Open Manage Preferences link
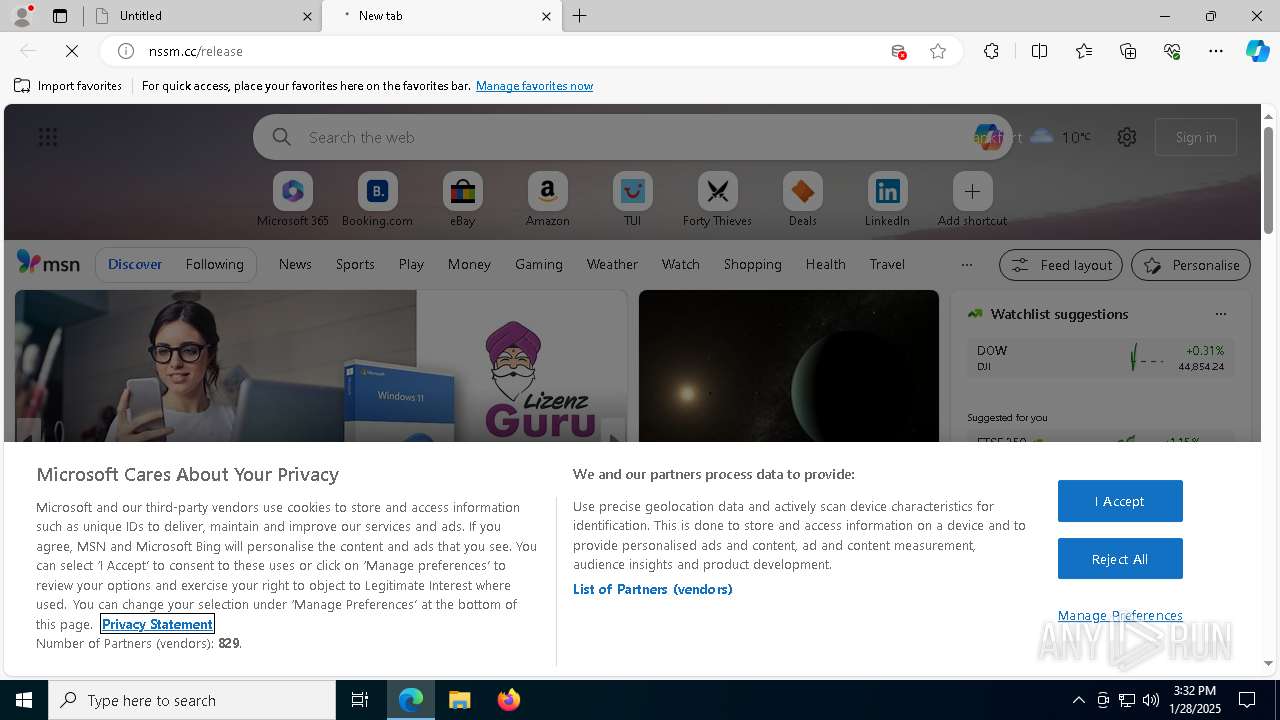 [x=1120, y=615]
